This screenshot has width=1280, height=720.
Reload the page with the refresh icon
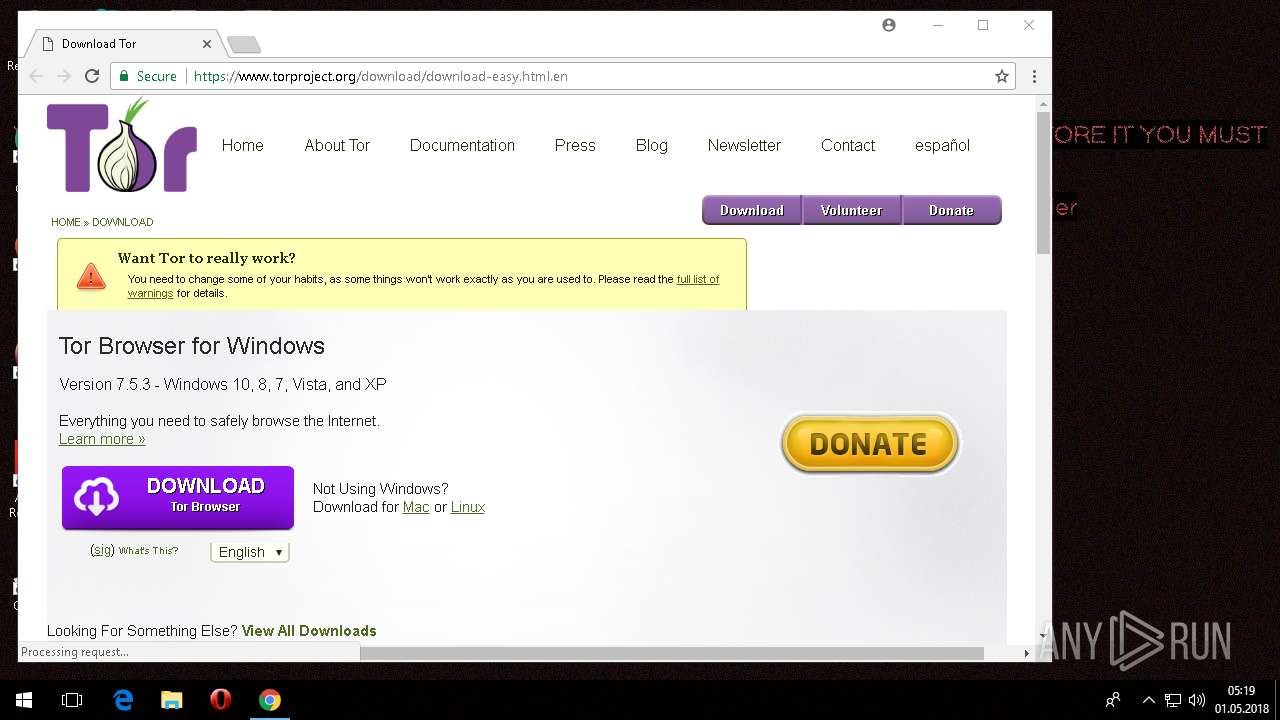coord(92,76)
